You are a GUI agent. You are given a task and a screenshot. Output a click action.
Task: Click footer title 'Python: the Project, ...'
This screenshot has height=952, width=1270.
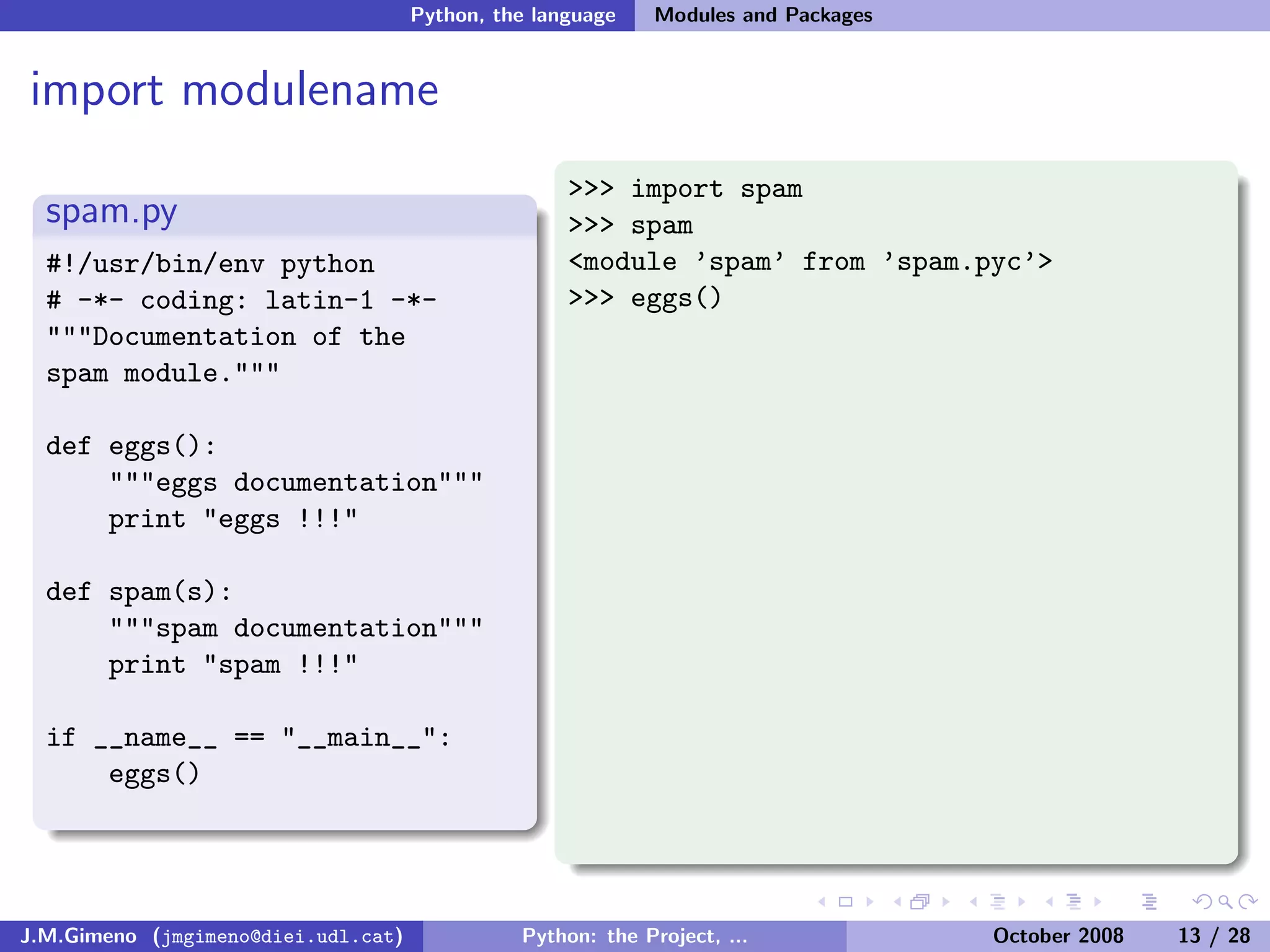[x=635, y=936]
